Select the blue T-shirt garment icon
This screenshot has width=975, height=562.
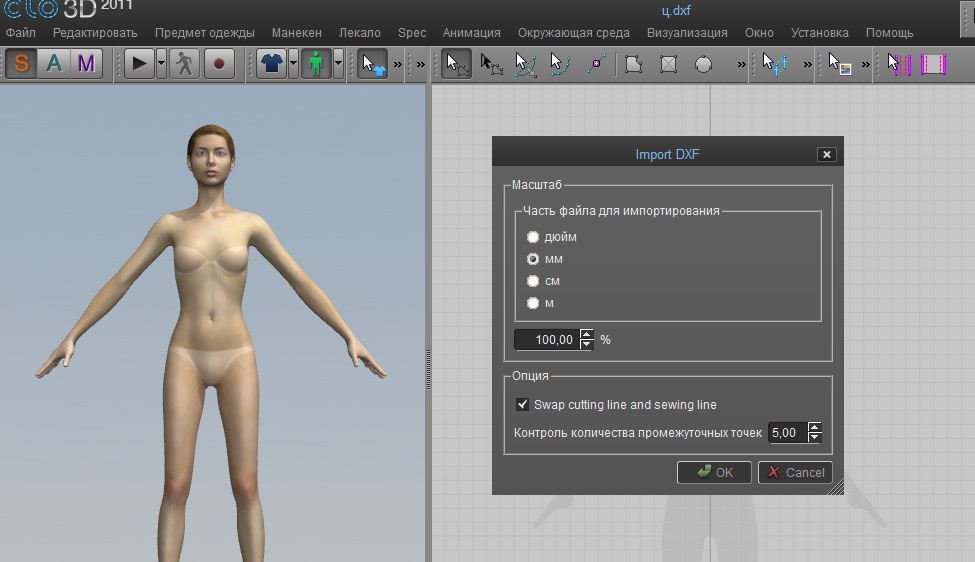pyautogui.click(x=271, y=64)
